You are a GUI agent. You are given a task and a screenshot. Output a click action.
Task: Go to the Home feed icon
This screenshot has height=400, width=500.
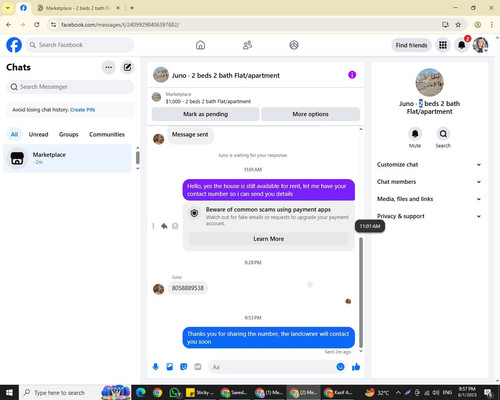click(x=200, y=45)
